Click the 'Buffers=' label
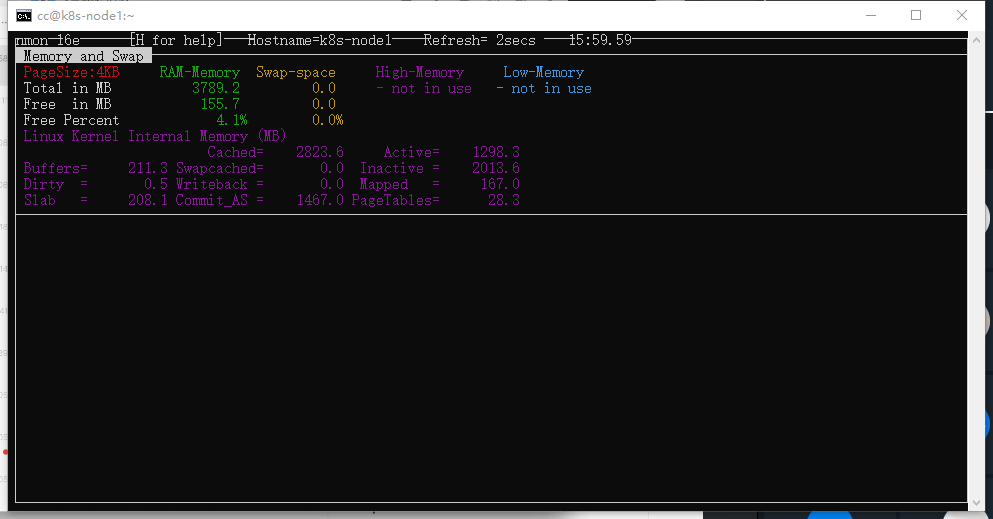993x519 pixels. 56,168
